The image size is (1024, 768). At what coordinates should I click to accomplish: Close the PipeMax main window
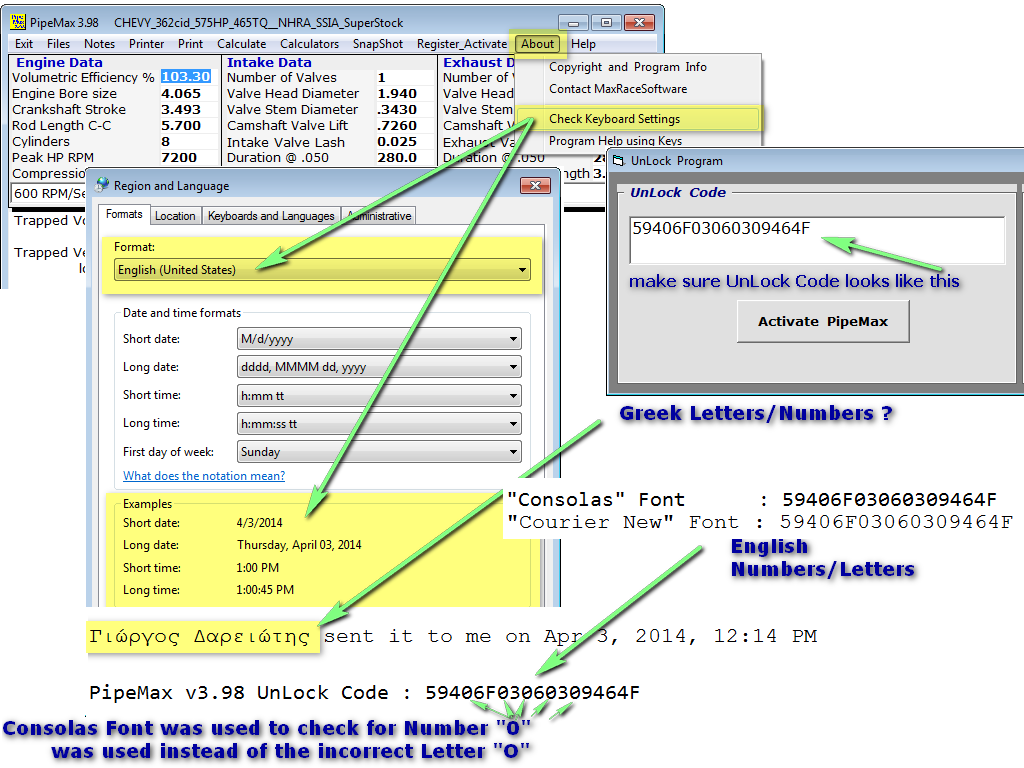coord(639,23)
